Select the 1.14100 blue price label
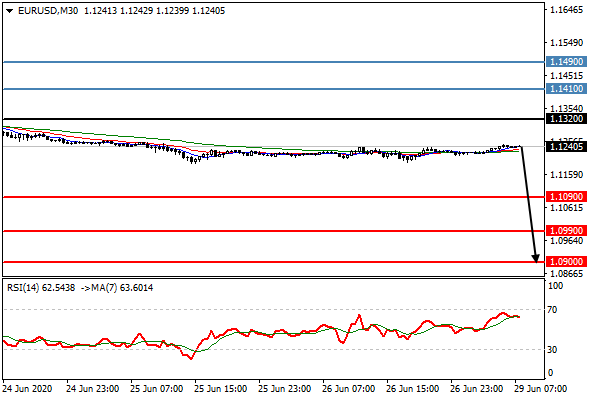Screen dimensions: 590x400 click(x=566, y=89)
